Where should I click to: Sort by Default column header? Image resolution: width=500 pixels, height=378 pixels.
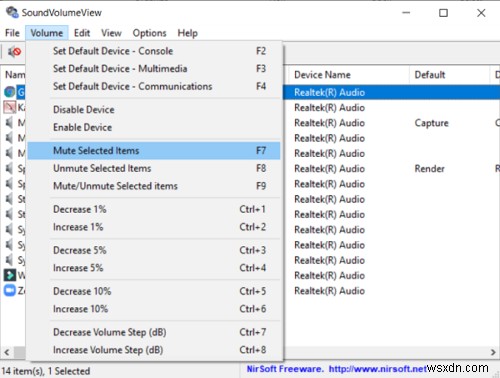tap(449, 75)
